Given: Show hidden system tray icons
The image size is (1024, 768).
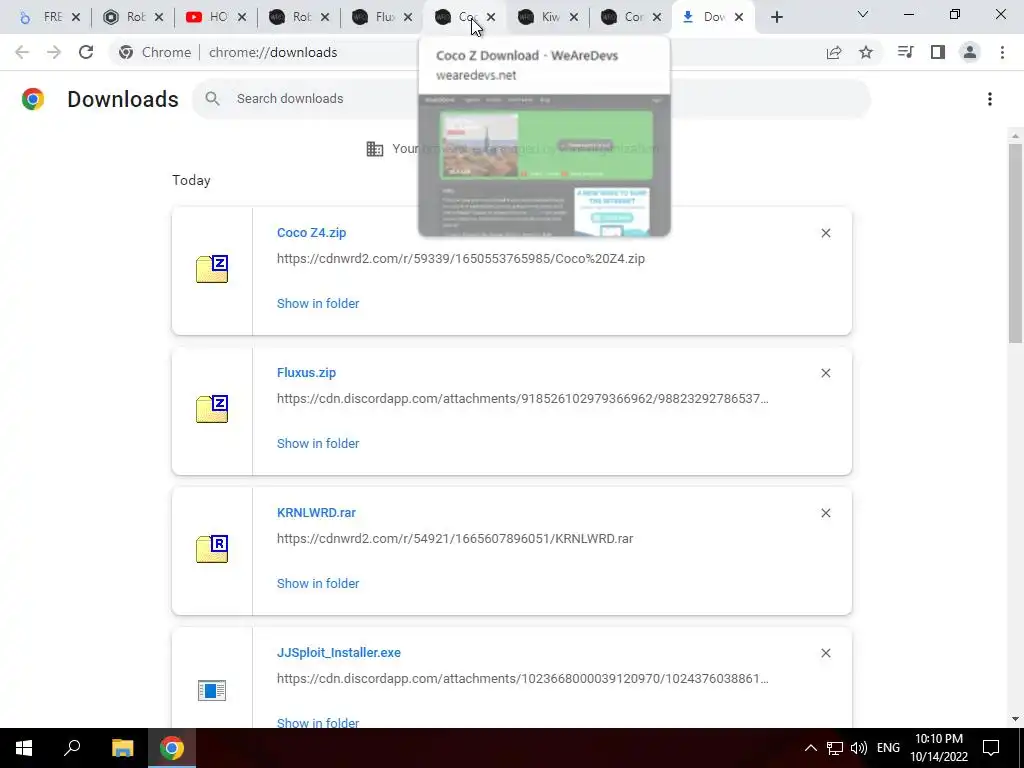Looking at the screenshot, I should pos(810,748).
